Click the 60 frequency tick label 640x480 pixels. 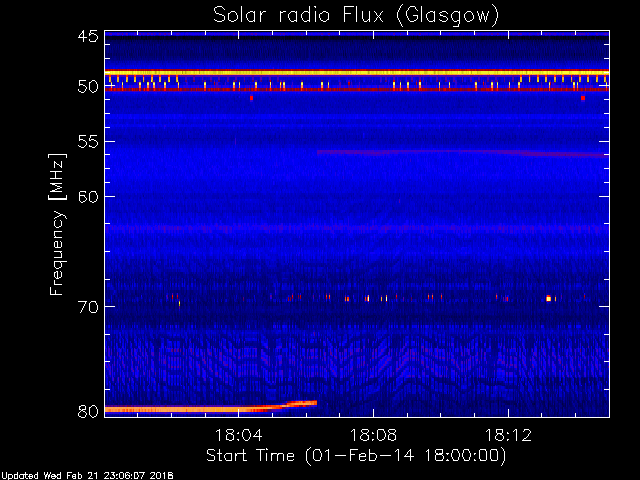tap(88, 197)
